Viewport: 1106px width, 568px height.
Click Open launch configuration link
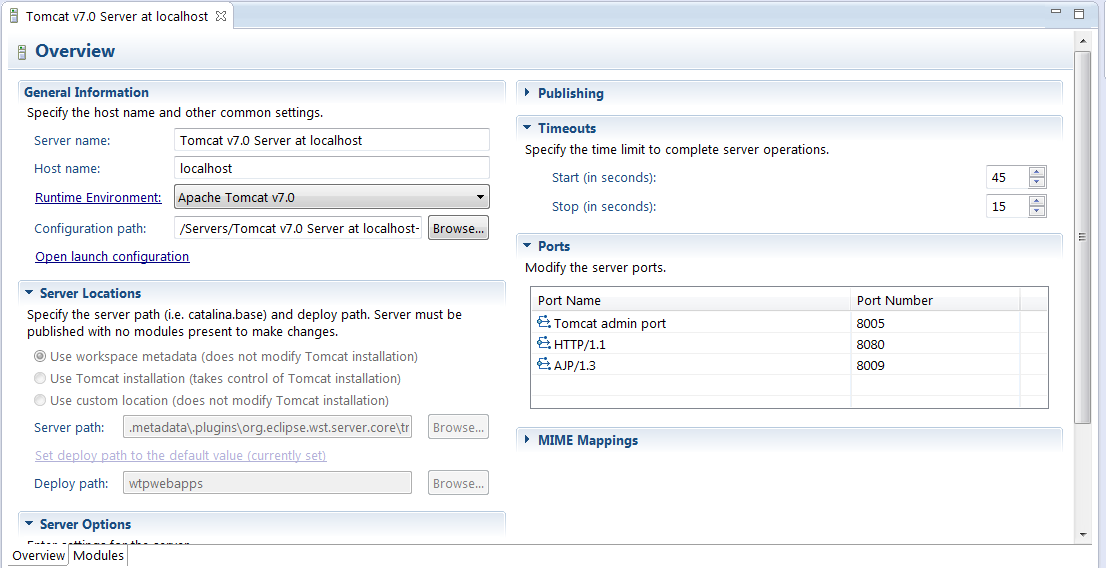[112, 256]
